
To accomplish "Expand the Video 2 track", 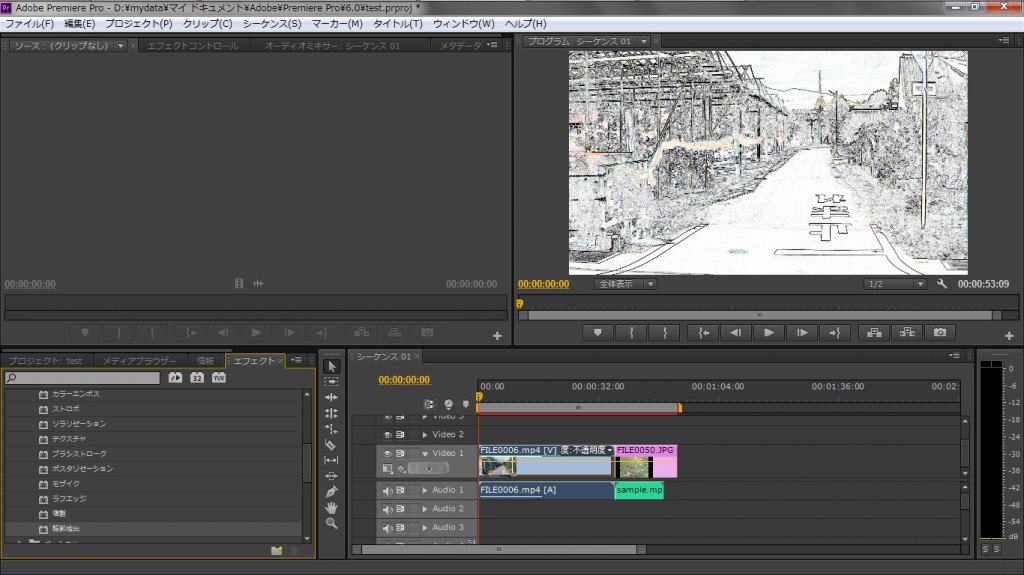I will [x=425, y=435].
